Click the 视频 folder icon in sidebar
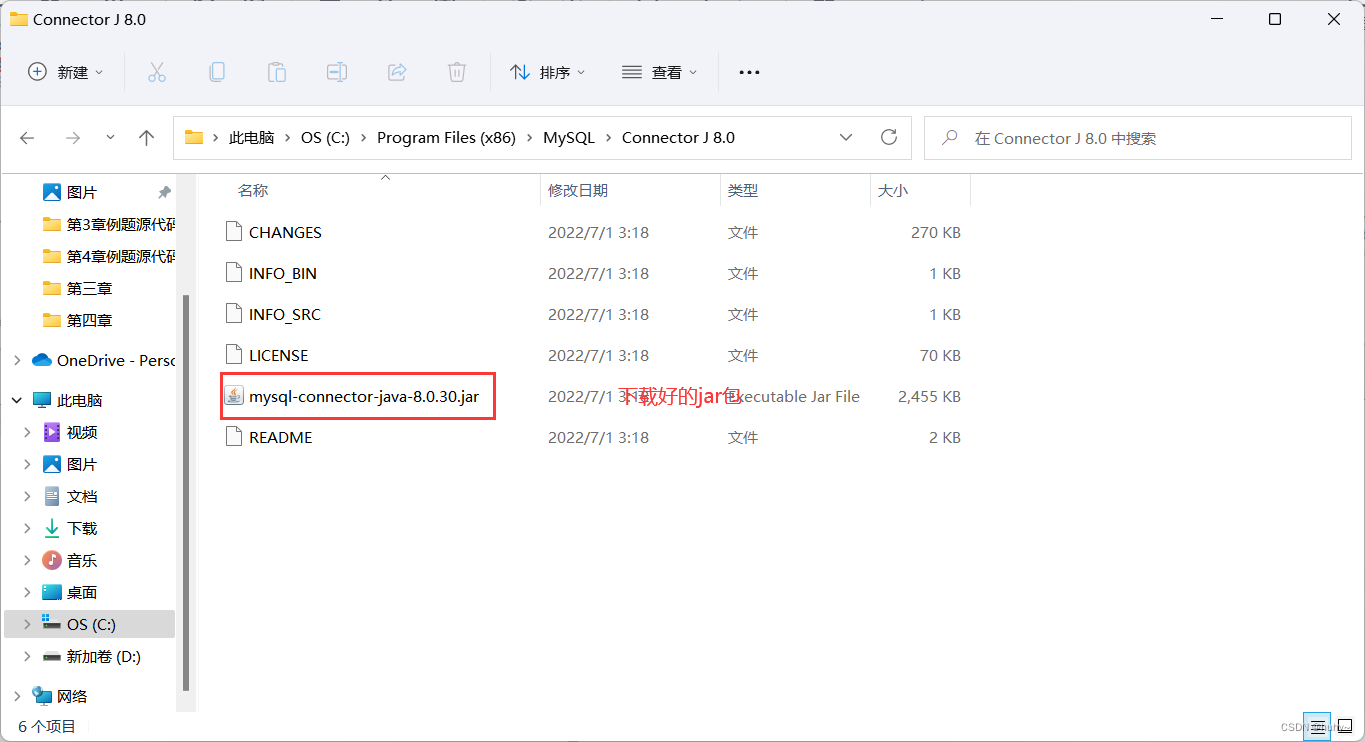The width and height of the screenshot is (1365, 742). (52, 432)
